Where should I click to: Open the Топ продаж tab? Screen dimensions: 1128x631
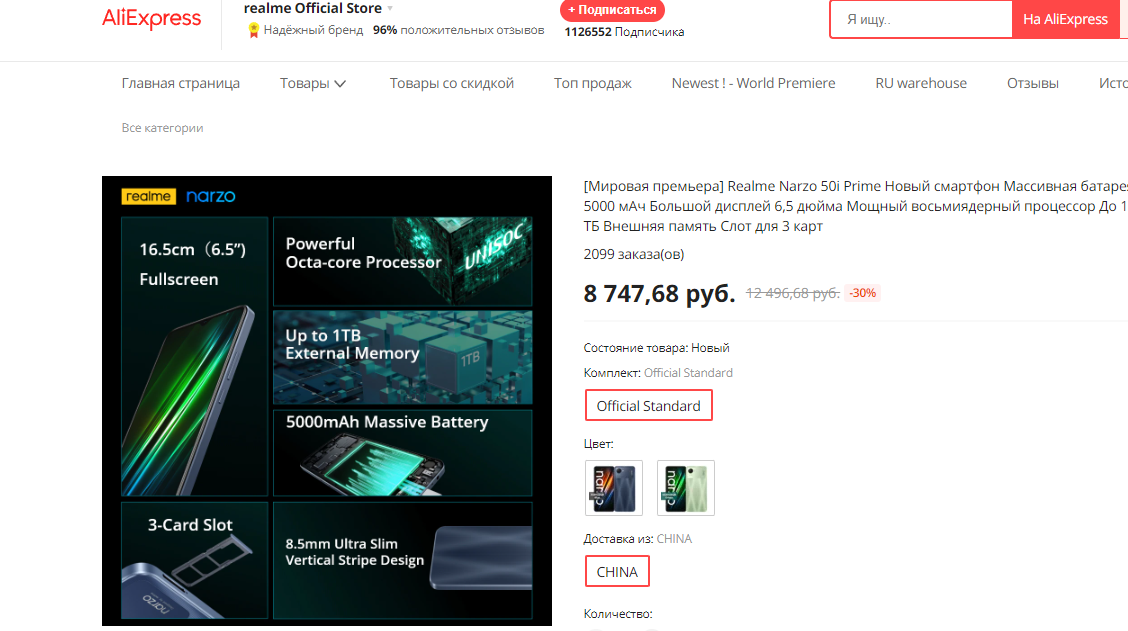[x=593, y=83]
